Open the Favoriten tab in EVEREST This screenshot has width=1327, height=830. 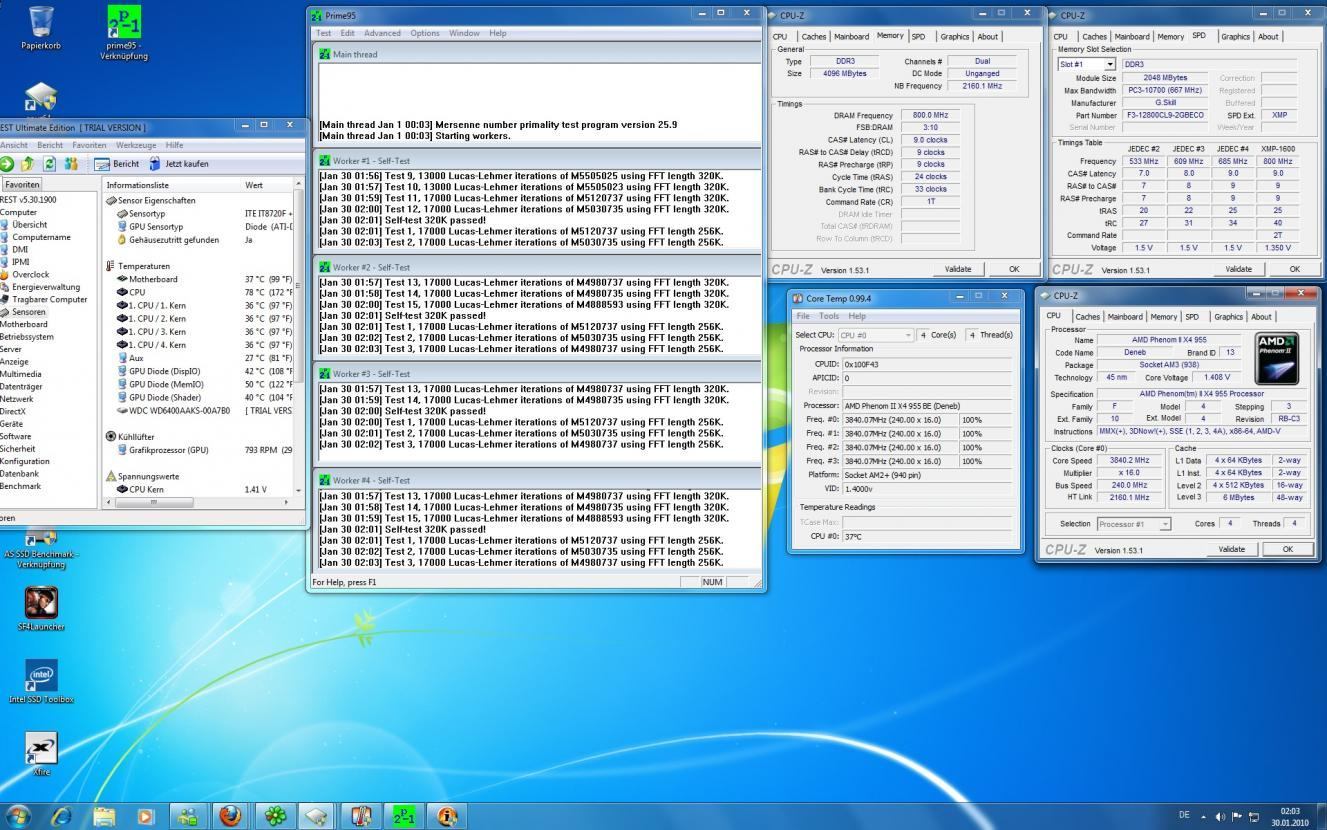pyautogui.click(x=22, y=184)
